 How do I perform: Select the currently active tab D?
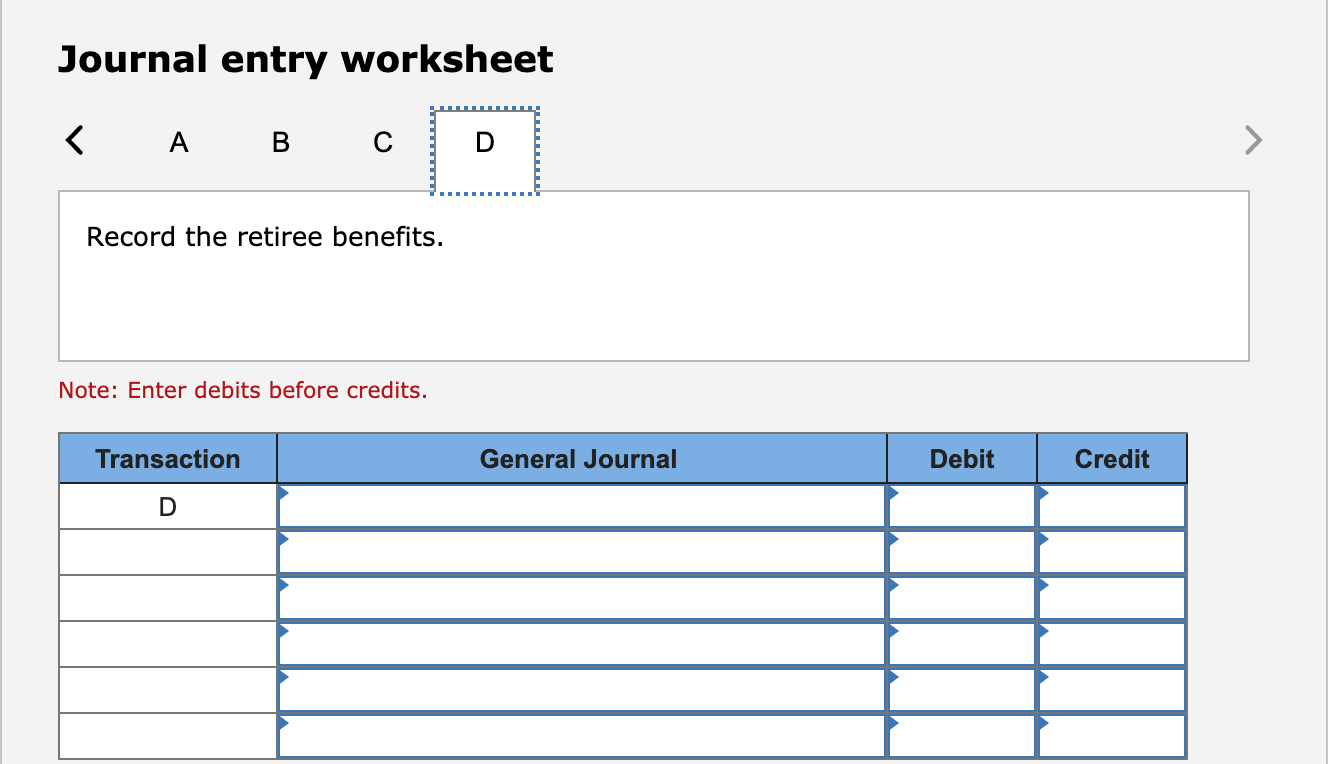(x=484, y=141)
